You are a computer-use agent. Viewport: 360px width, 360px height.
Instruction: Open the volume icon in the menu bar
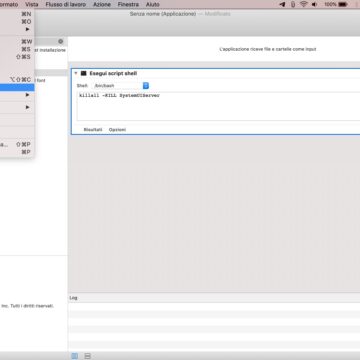click(314, 4)
